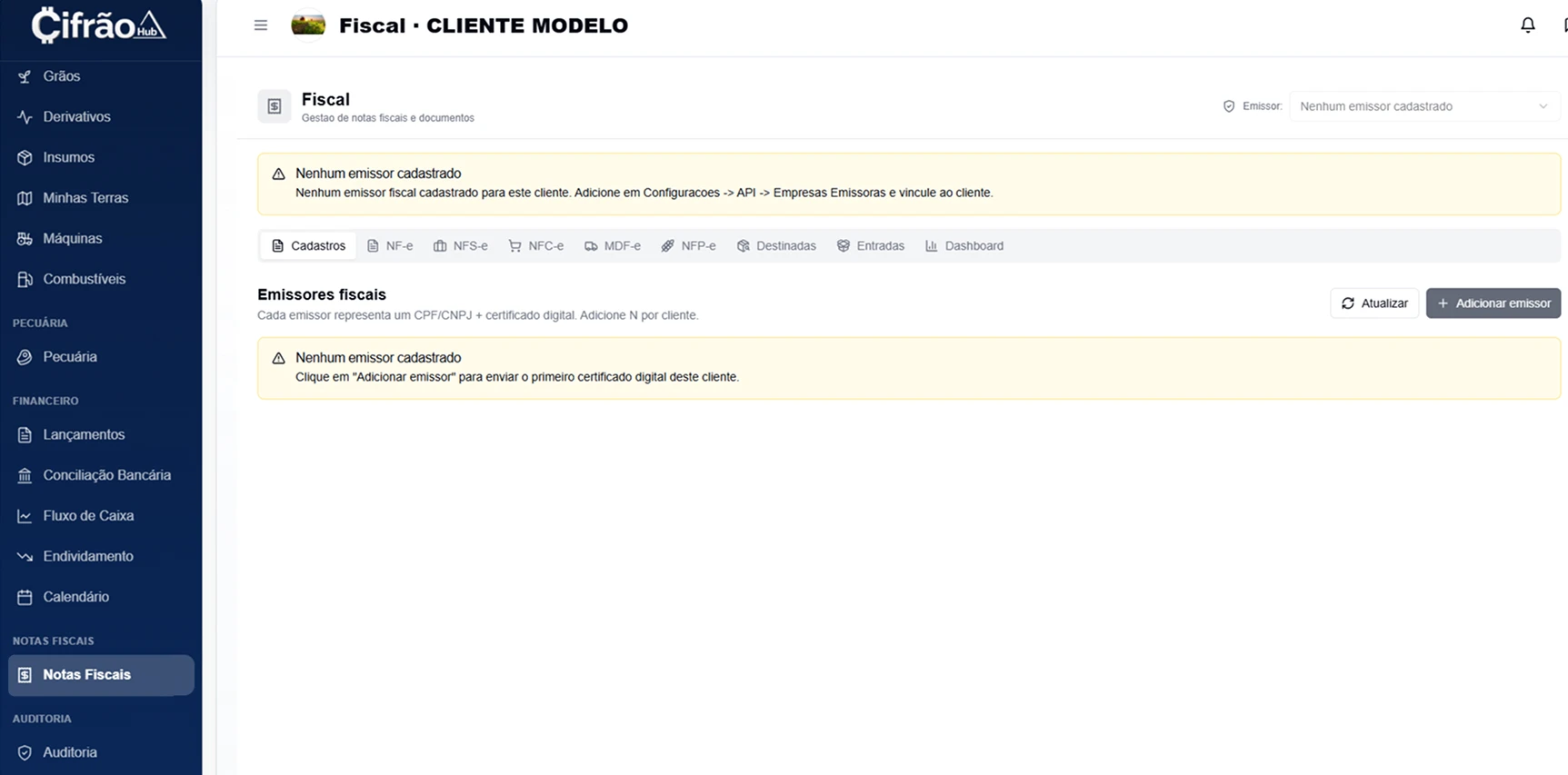Switch to the Entradas tab
The image size is (1568, 775).
coord(871,246)
